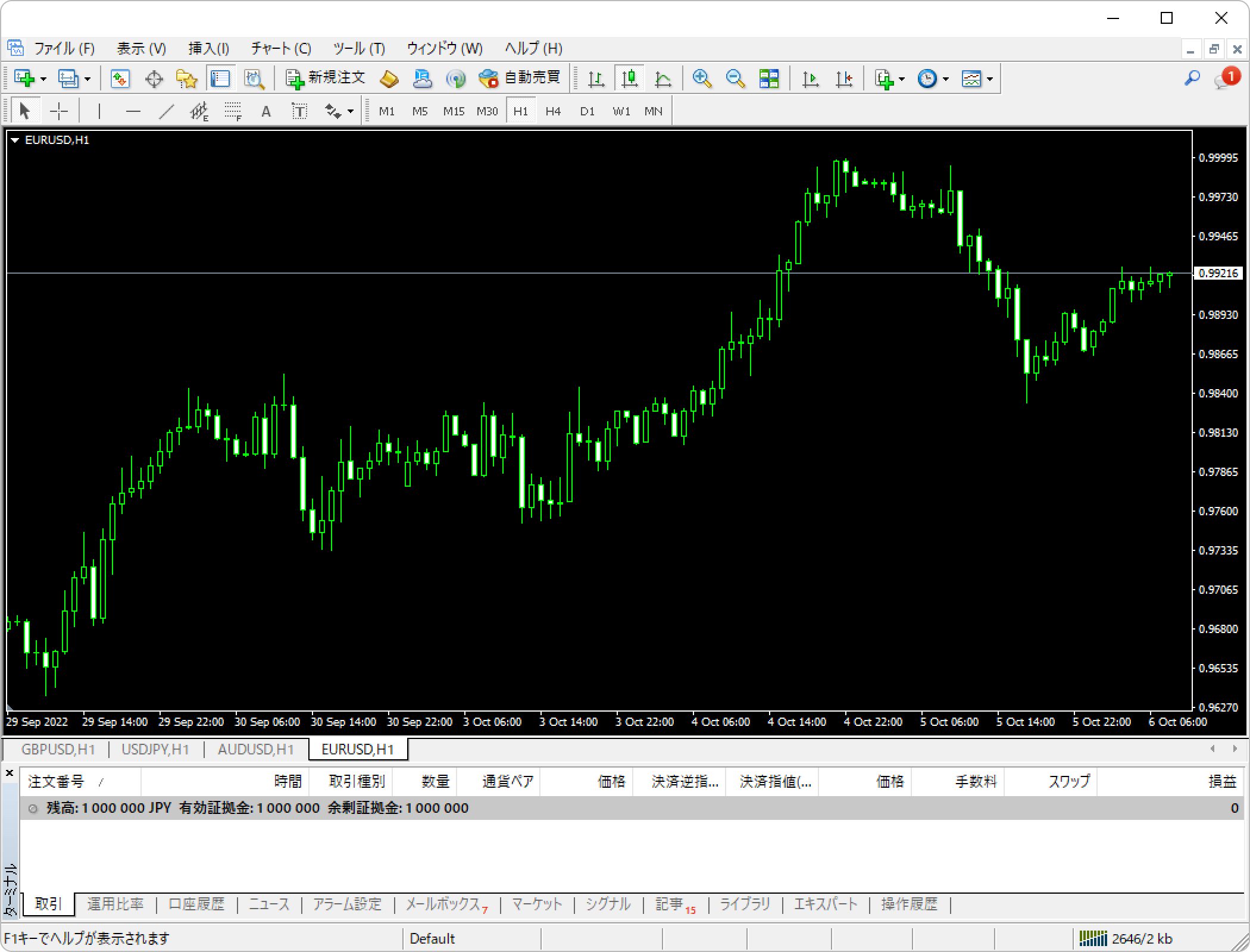Switch to the USDJPY,H1 chart tab
Screen dimensions: 1250x952
pos(154,749)
